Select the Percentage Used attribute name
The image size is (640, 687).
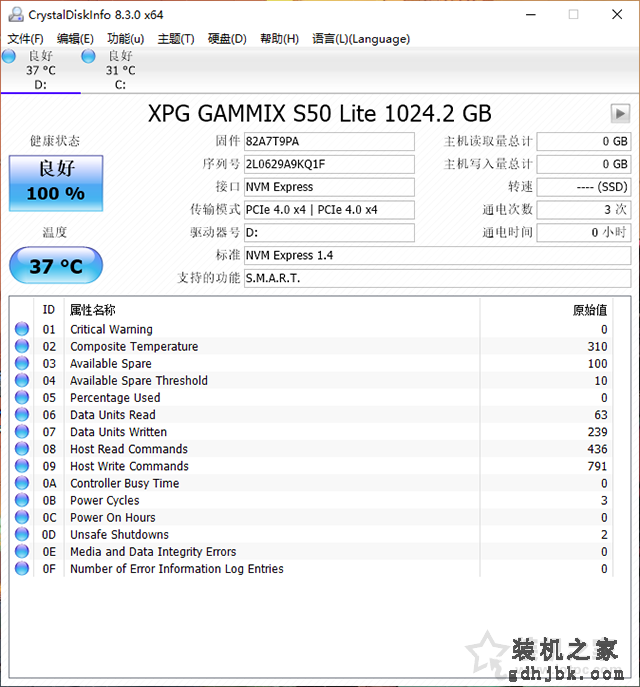coord(115,397)
